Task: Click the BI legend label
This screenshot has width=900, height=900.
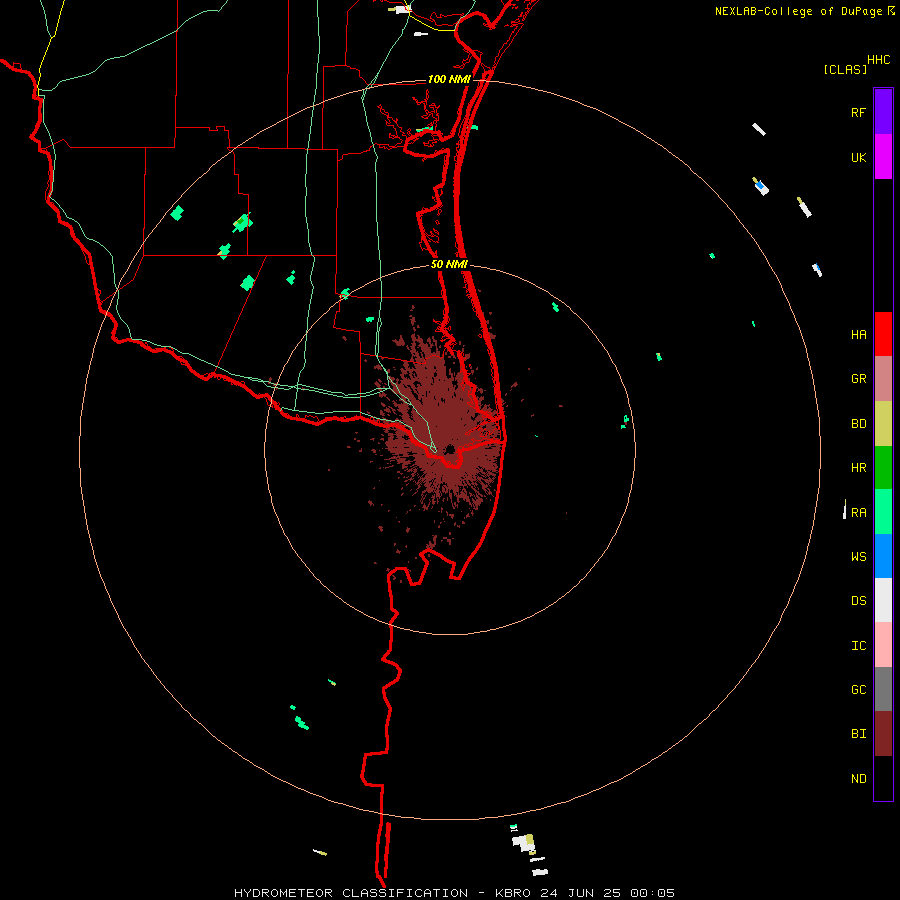Action: [x=858, y=734]
